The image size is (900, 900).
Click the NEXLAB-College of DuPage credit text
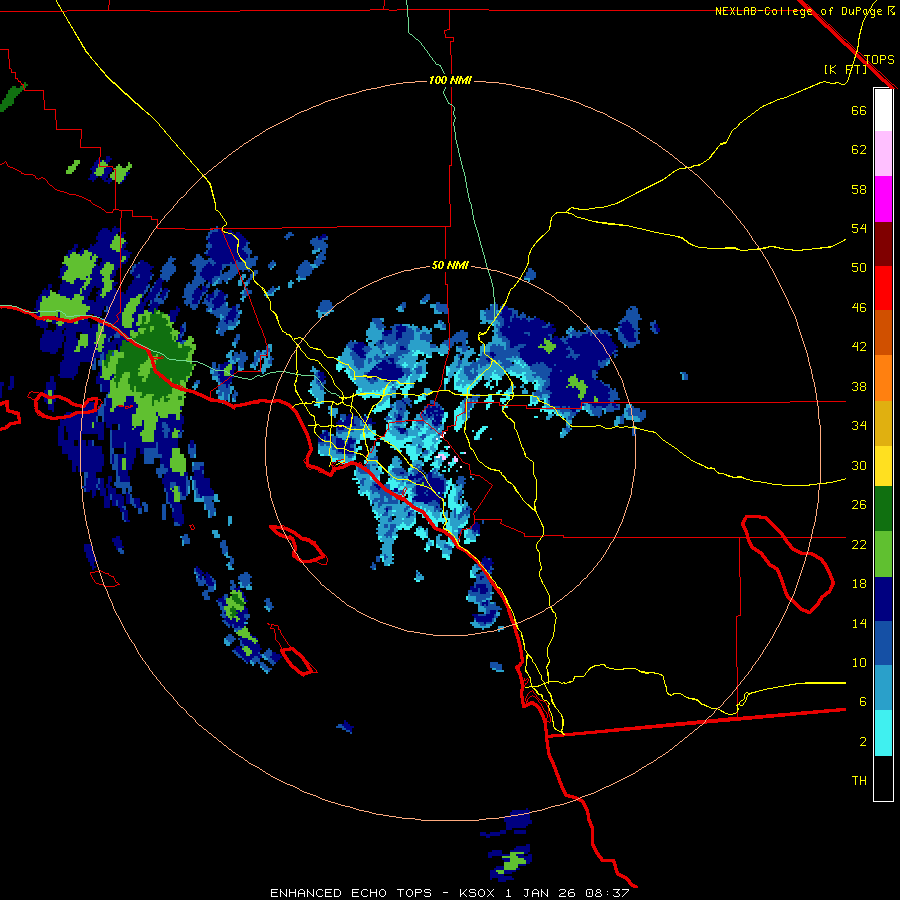point(804,11)
